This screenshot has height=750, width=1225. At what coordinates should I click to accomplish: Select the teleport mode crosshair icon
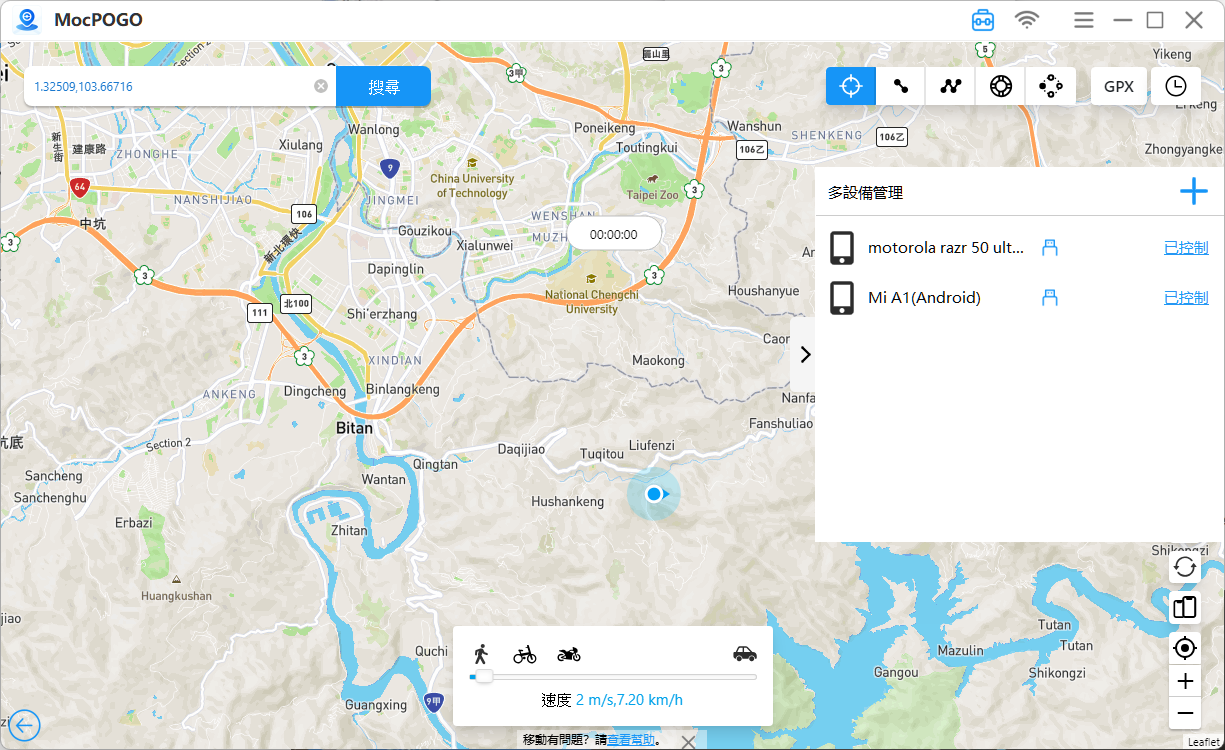[851, 86]
